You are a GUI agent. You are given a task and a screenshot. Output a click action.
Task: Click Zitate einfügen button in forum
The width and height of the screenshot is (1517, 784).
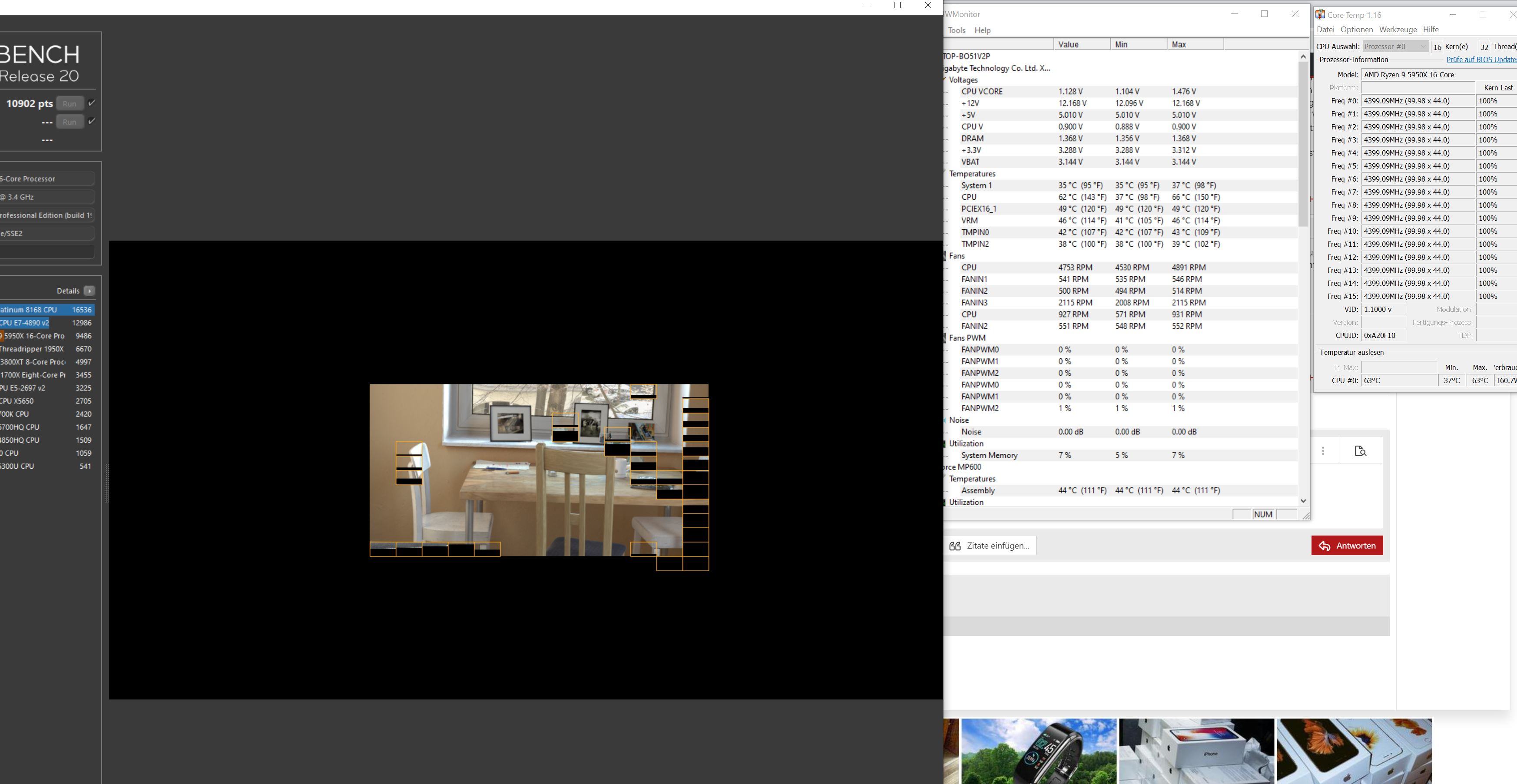coord(989,546)
